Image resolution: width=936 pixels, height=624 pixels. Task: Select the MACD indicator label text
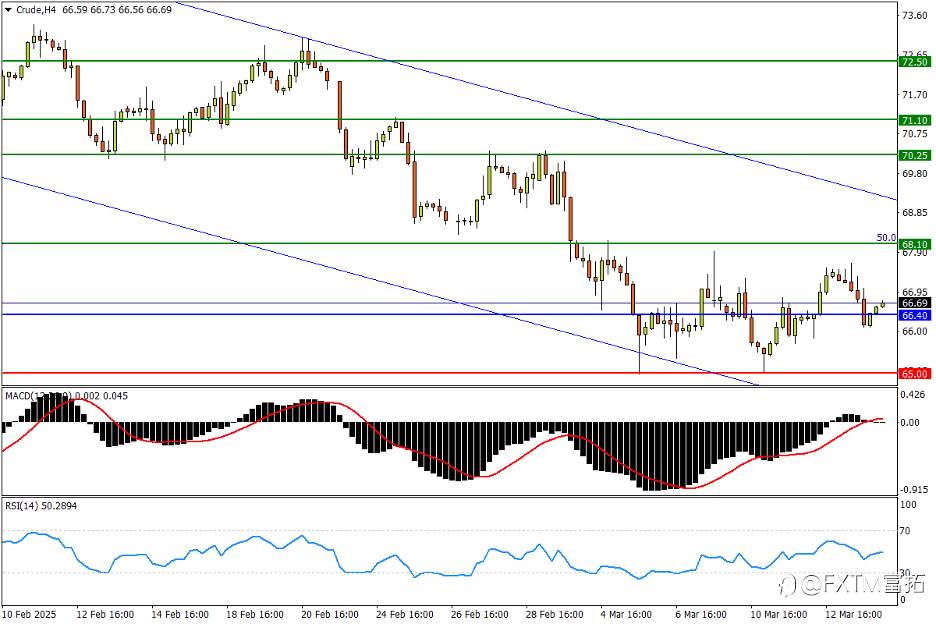click(66, 395)
